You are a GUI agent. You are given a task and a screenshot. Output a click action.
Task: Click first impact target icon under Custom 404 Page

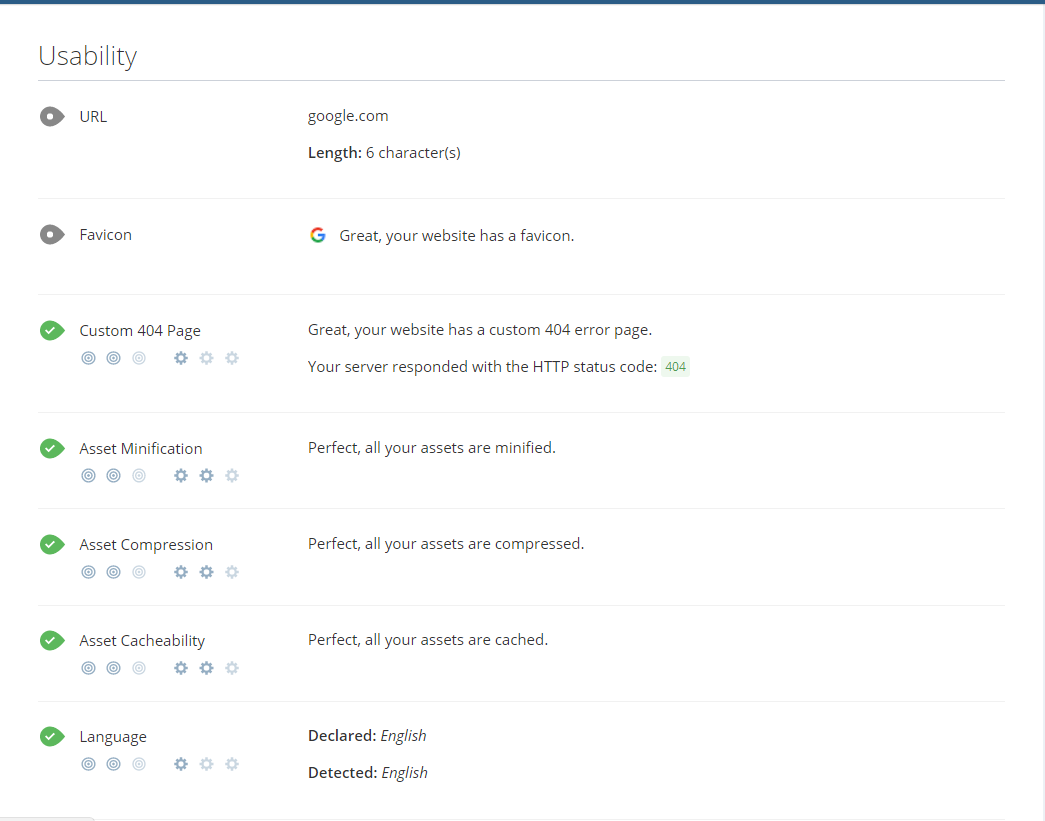[88, 358]
